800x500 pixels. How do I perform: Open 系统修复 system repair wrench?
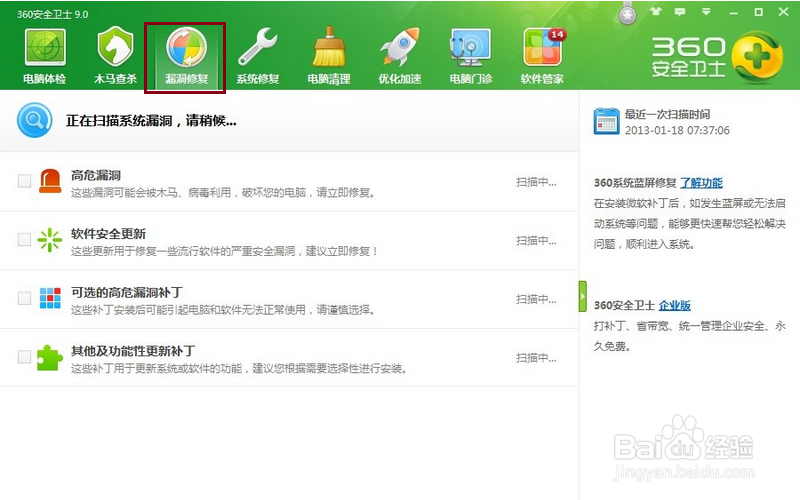click(258, 56)
